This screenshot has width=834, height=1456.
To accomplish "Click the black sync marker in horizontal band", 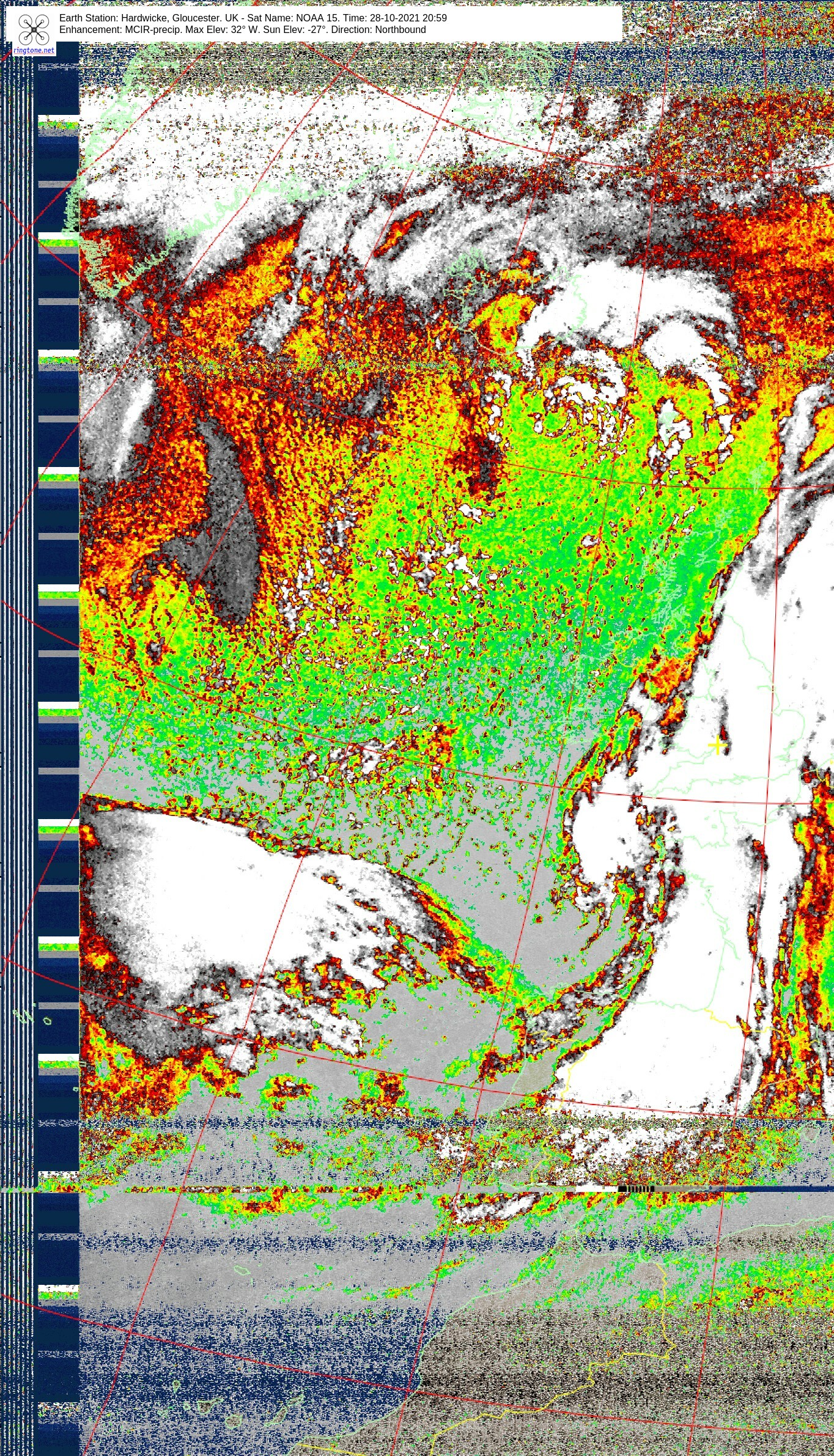I will [x=636, y=1188].
